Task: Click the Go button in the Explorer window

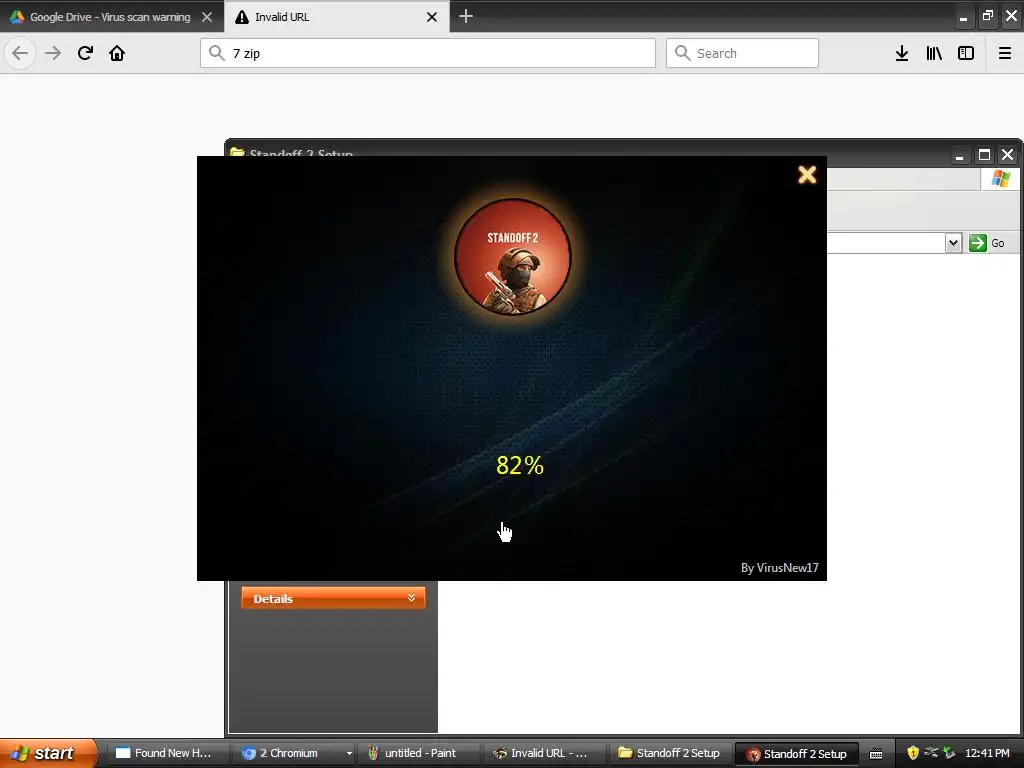Action: click(987, 243)
